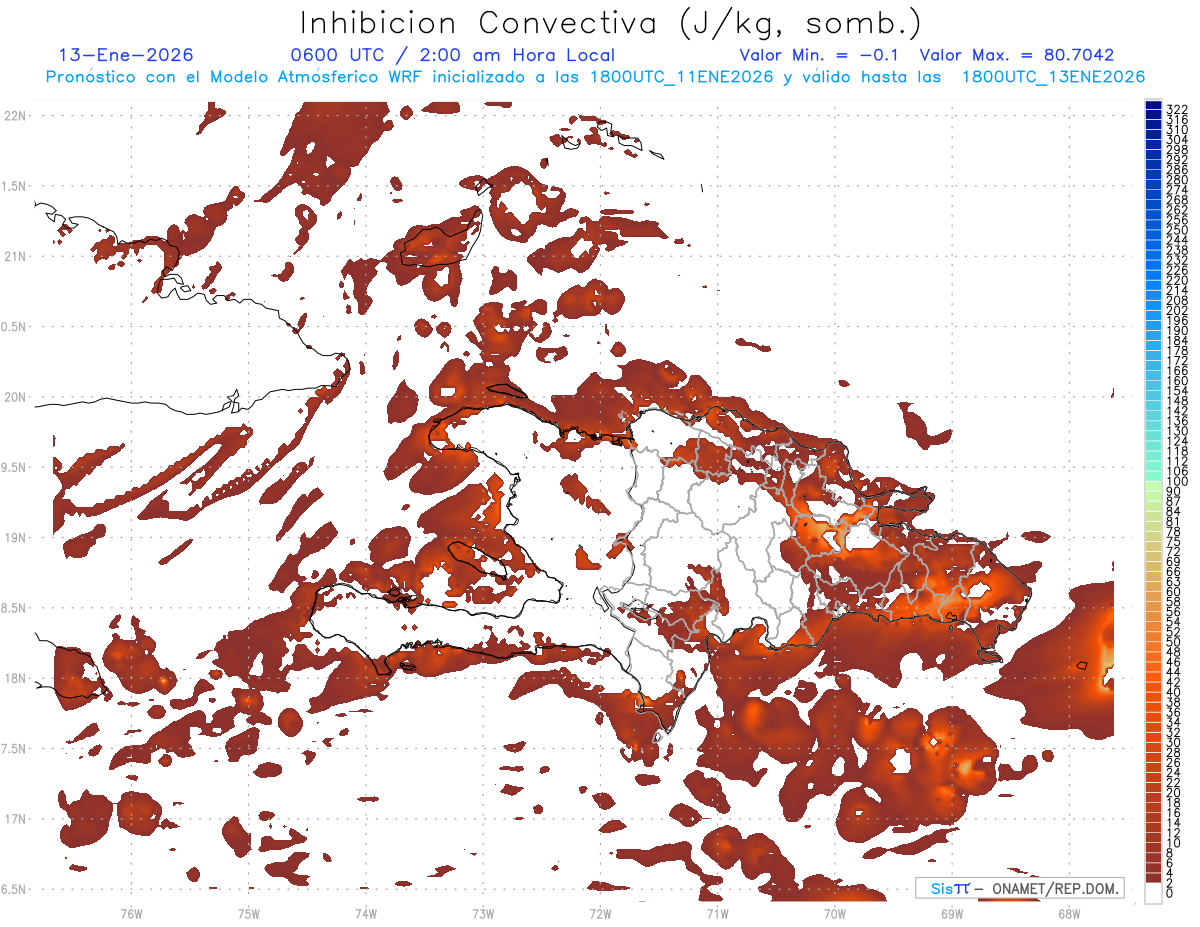Click the '76W' longitude label
Screen dimensions: 1200x927
132,913
